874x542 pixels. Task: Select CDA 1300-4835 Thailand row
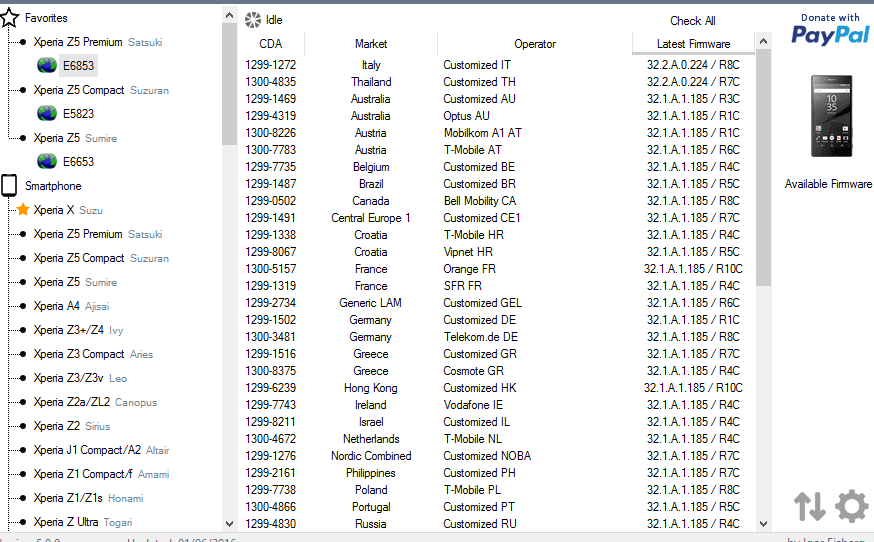coord(497,81)
